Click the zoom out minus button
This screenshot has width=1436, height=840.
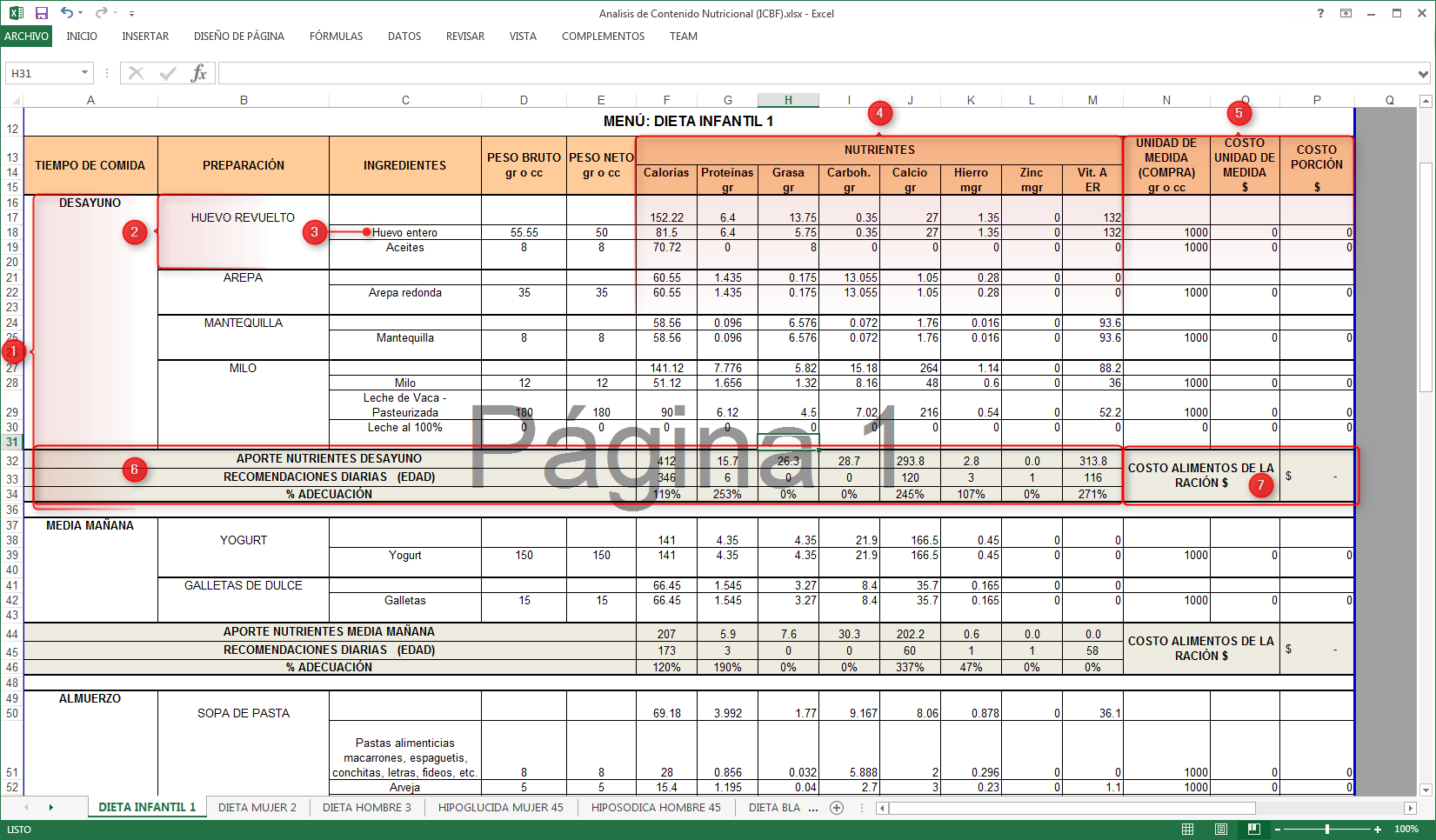[1278, 829]
